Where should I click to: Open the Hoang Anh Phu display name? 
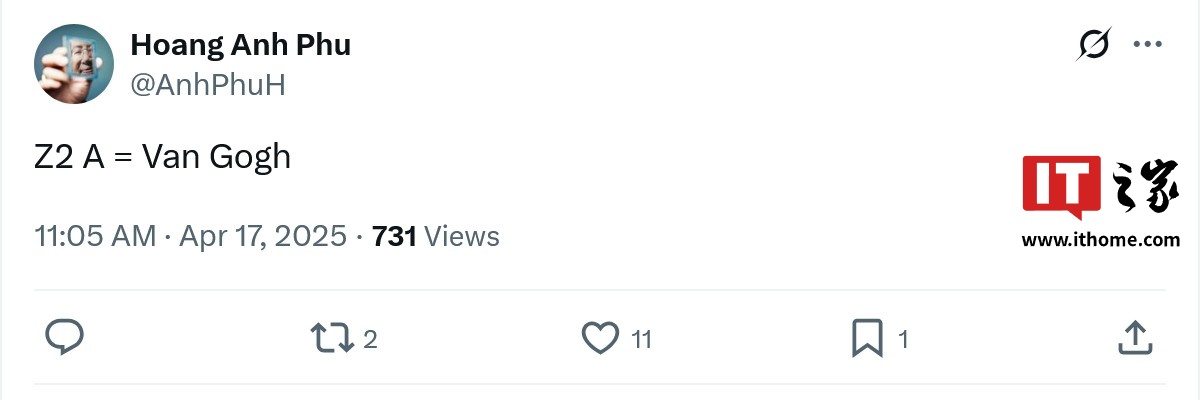pos(240,45)
